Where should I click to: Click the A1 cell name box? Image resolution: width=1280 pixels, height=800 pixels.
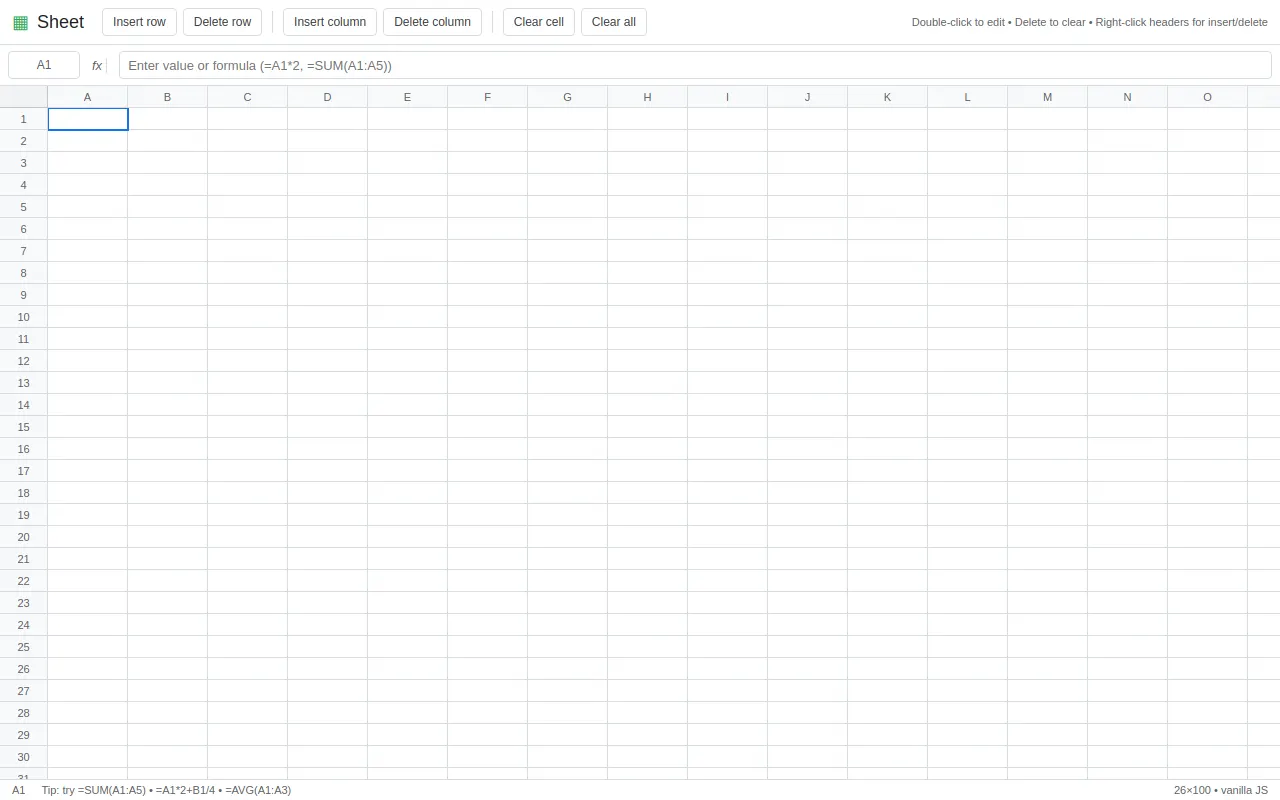click(44, 65)
